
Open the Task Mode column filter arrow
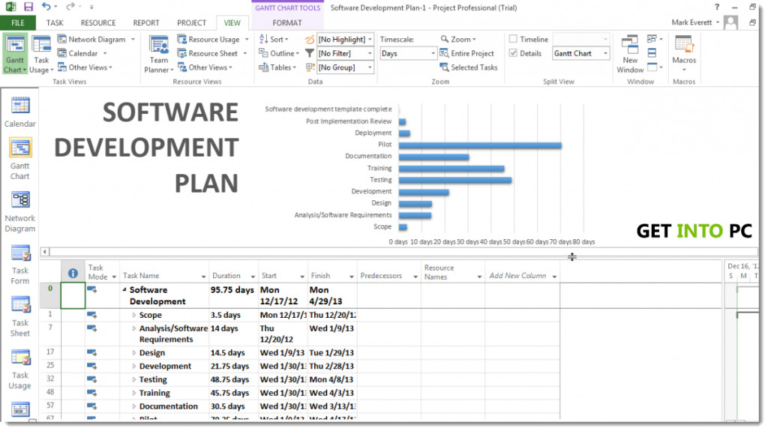[x=114, y=277]
